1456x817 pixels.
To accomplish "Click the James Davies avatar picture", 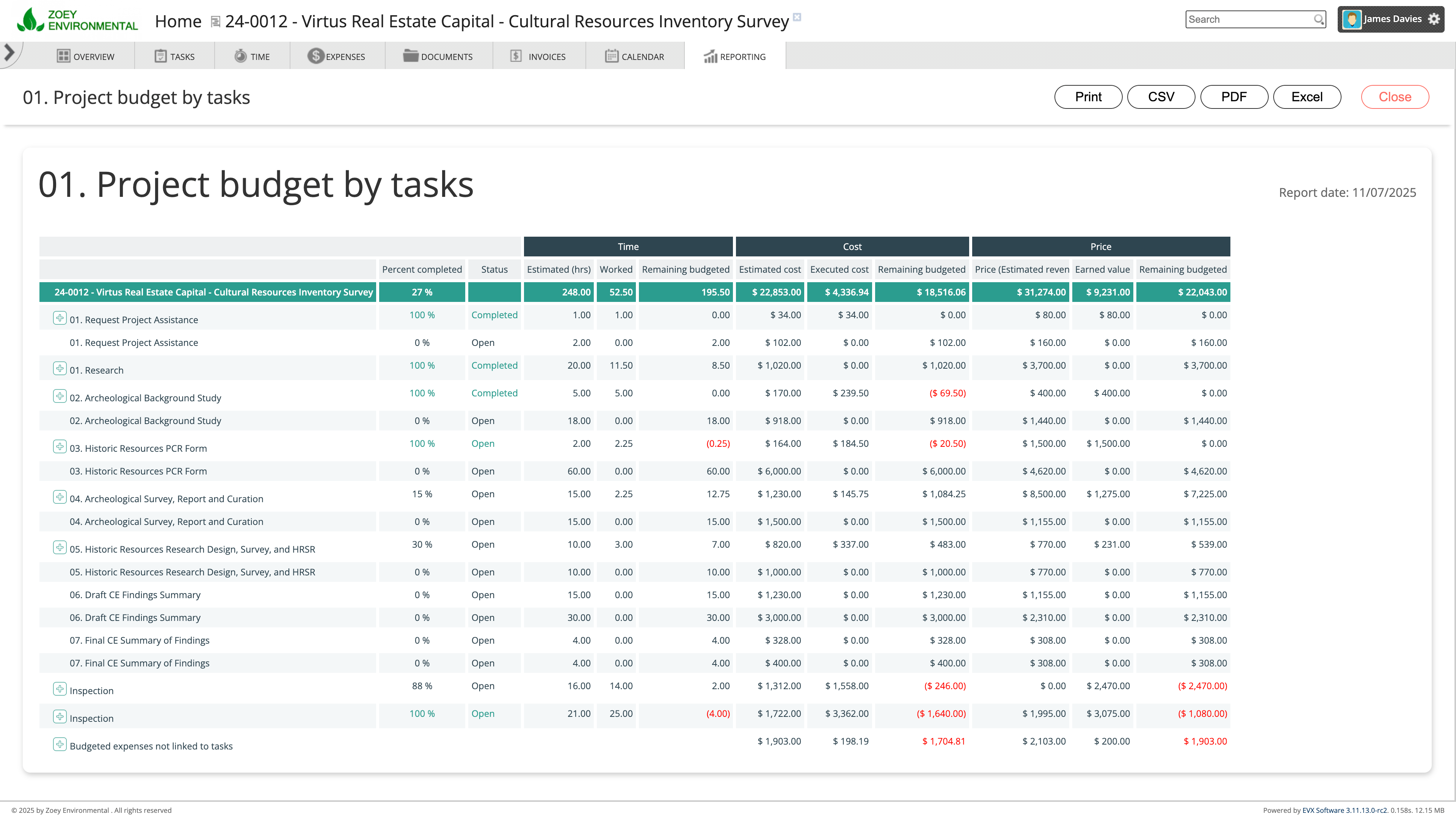I will pyautogui.click(x=1351, y=19).
